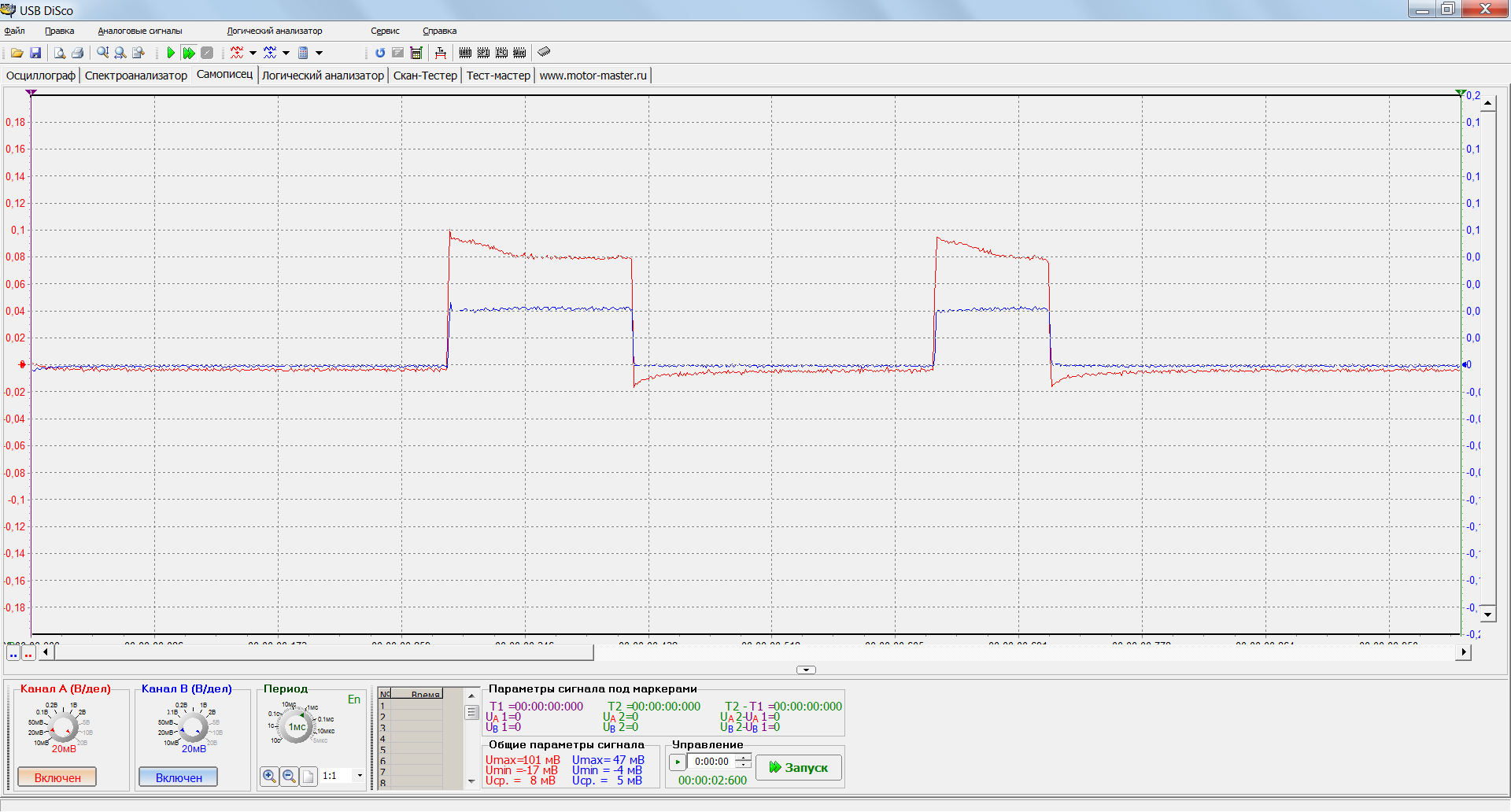This screenshot has width=1511, height=812.
Task: Click the printer icon in toolbar
Action: coord(77,53)
